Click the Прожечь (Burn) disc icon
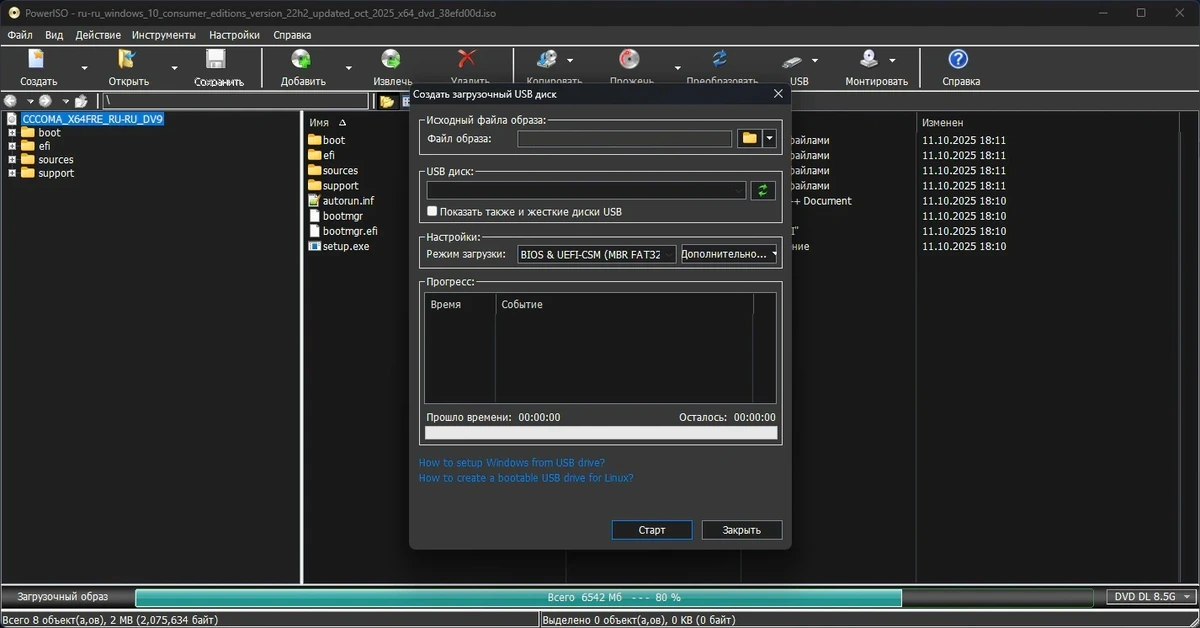The image size is (1200, 628). (x=629, y=60)
